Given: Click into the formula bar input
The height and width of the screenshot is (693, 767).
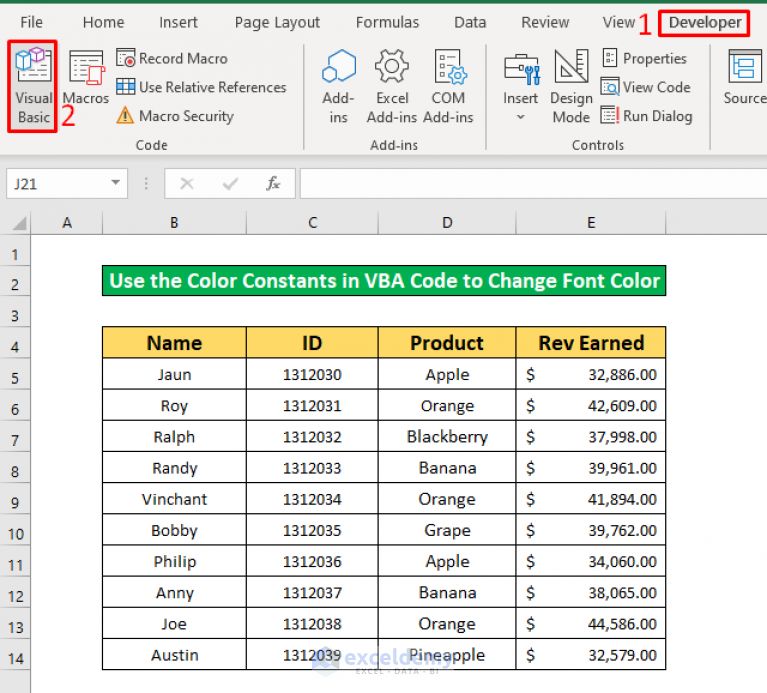Looking at the screenshot, I should click(x=533, y=183).
